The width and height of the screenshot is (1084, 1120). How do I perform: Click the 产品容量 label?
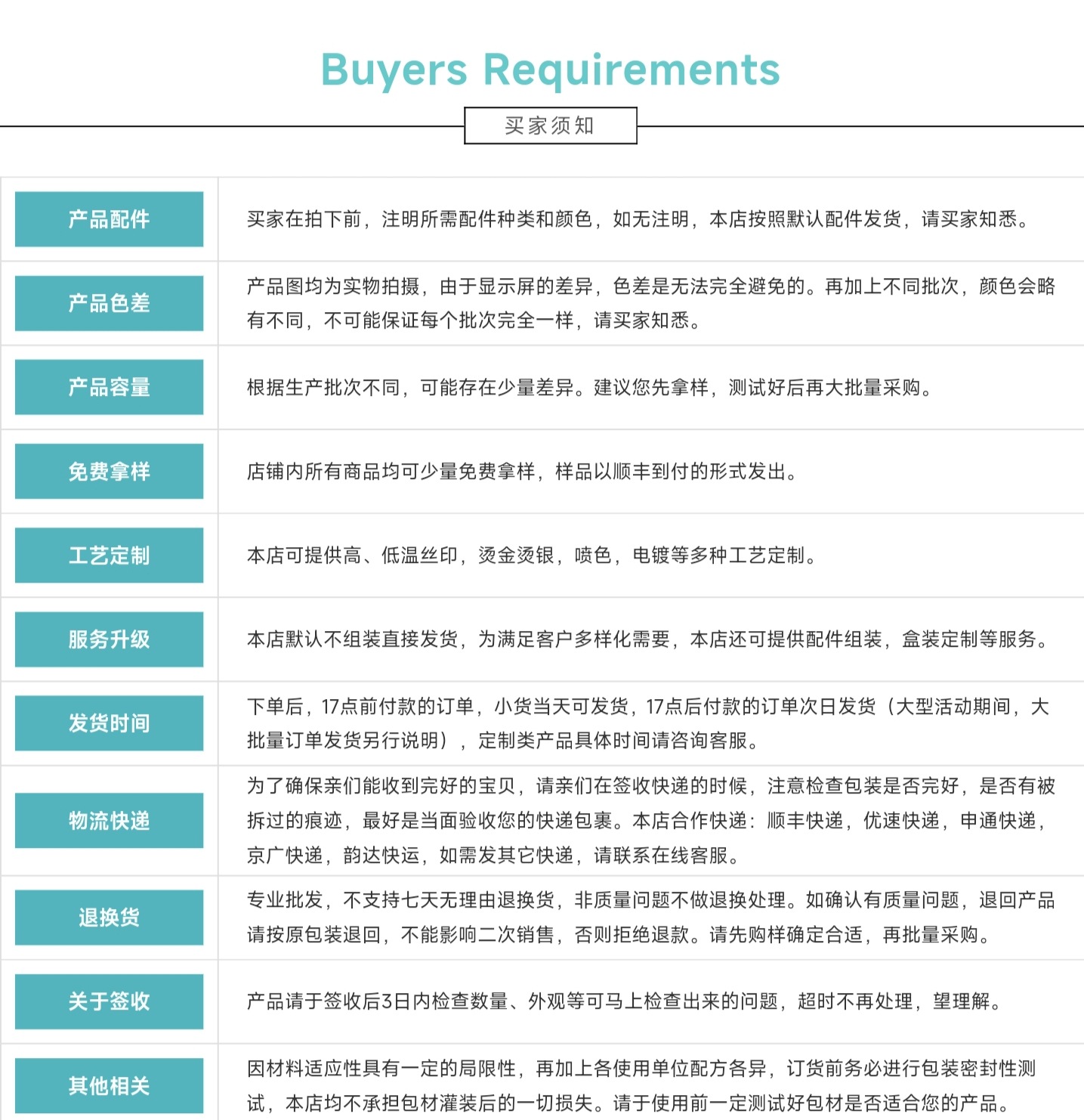[x=109, y=387]
